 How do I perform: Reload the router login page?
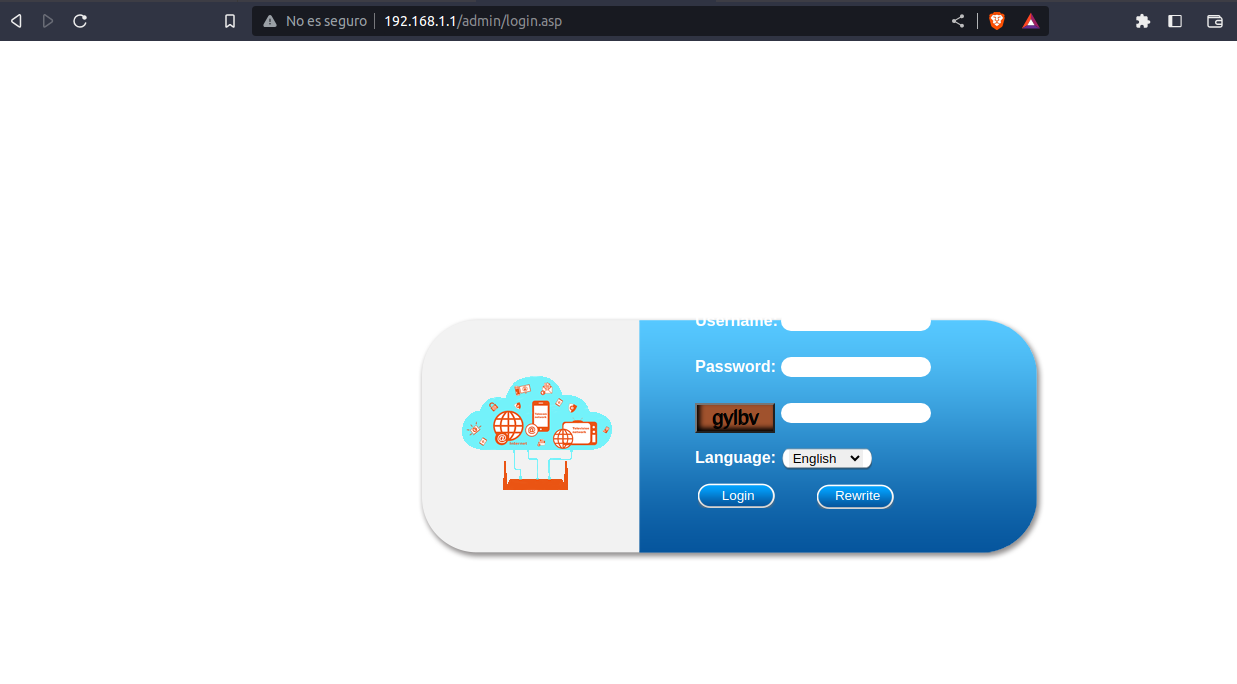(80, 21)
